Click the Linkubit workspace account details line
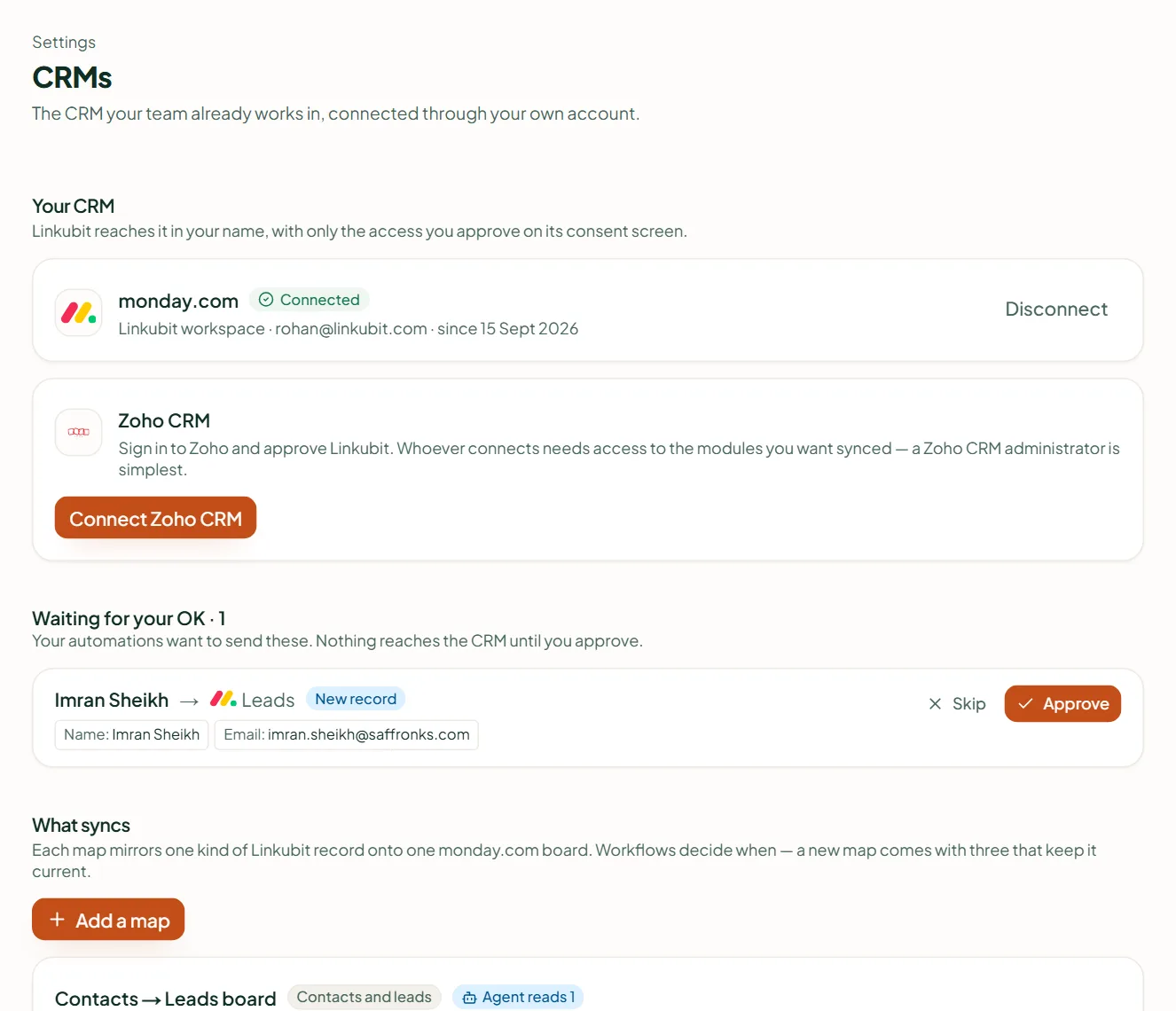 point(349,329)
